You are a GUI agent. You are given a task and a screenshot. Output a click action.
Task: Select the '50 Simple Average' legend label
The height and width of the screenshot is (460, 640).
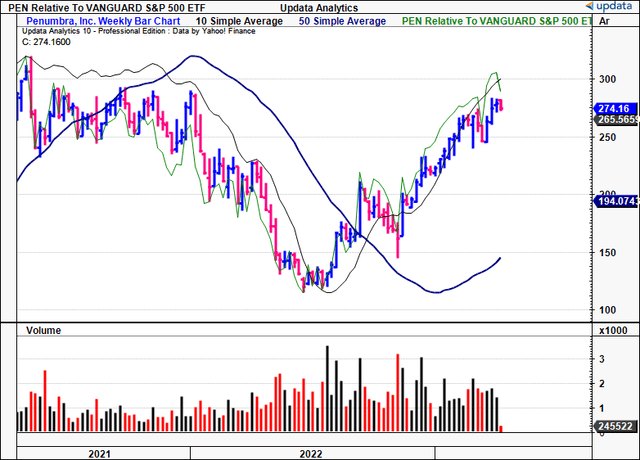(342, 21)
